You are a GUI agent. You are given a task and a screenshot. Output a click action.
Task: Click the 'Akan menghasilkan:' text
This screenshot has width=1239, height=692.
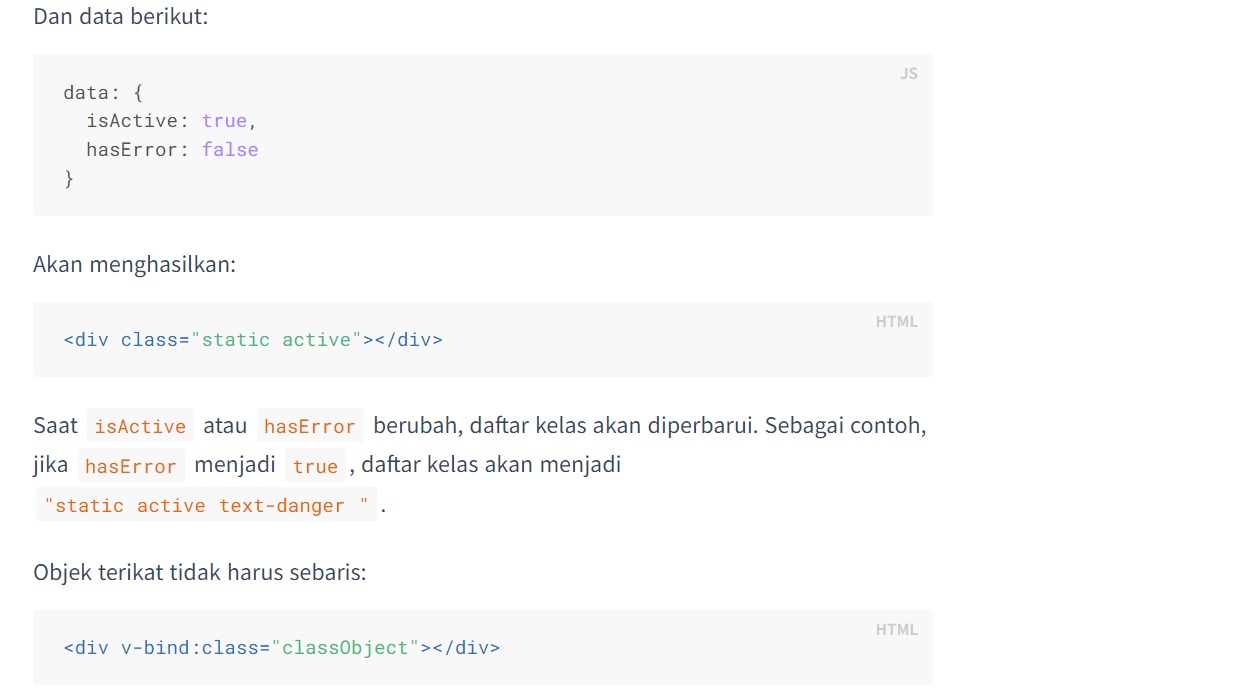click(135, 265)
